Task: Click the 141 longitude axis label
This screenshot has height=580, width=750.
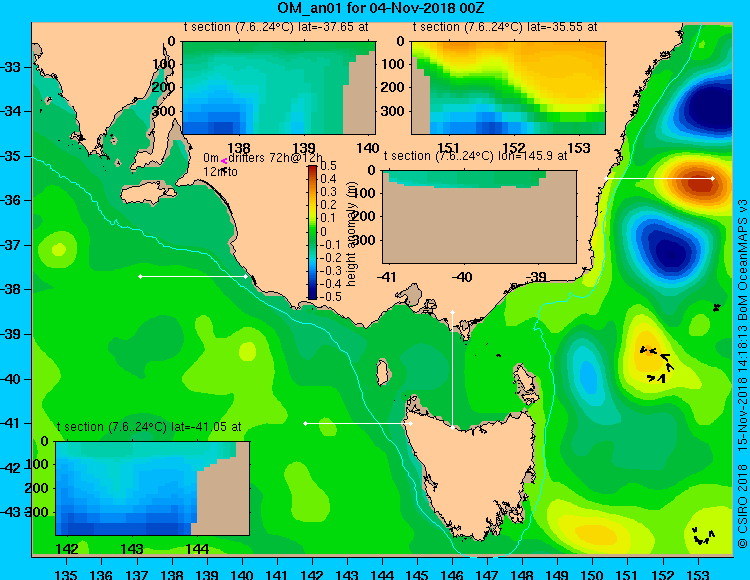Action: click(x=276, y=575)
